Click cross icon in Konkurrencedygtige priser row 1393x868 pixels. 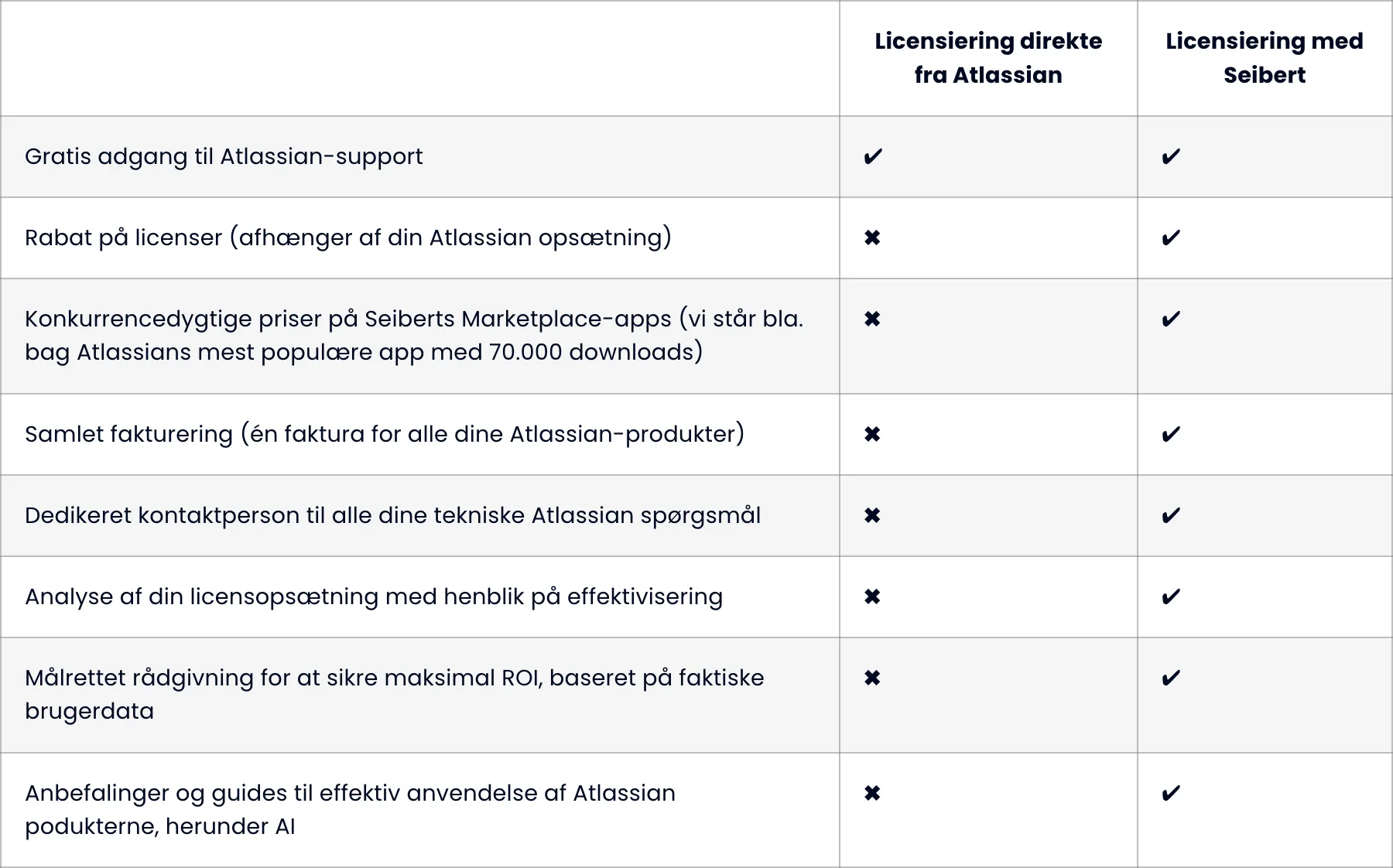point(872,319)
